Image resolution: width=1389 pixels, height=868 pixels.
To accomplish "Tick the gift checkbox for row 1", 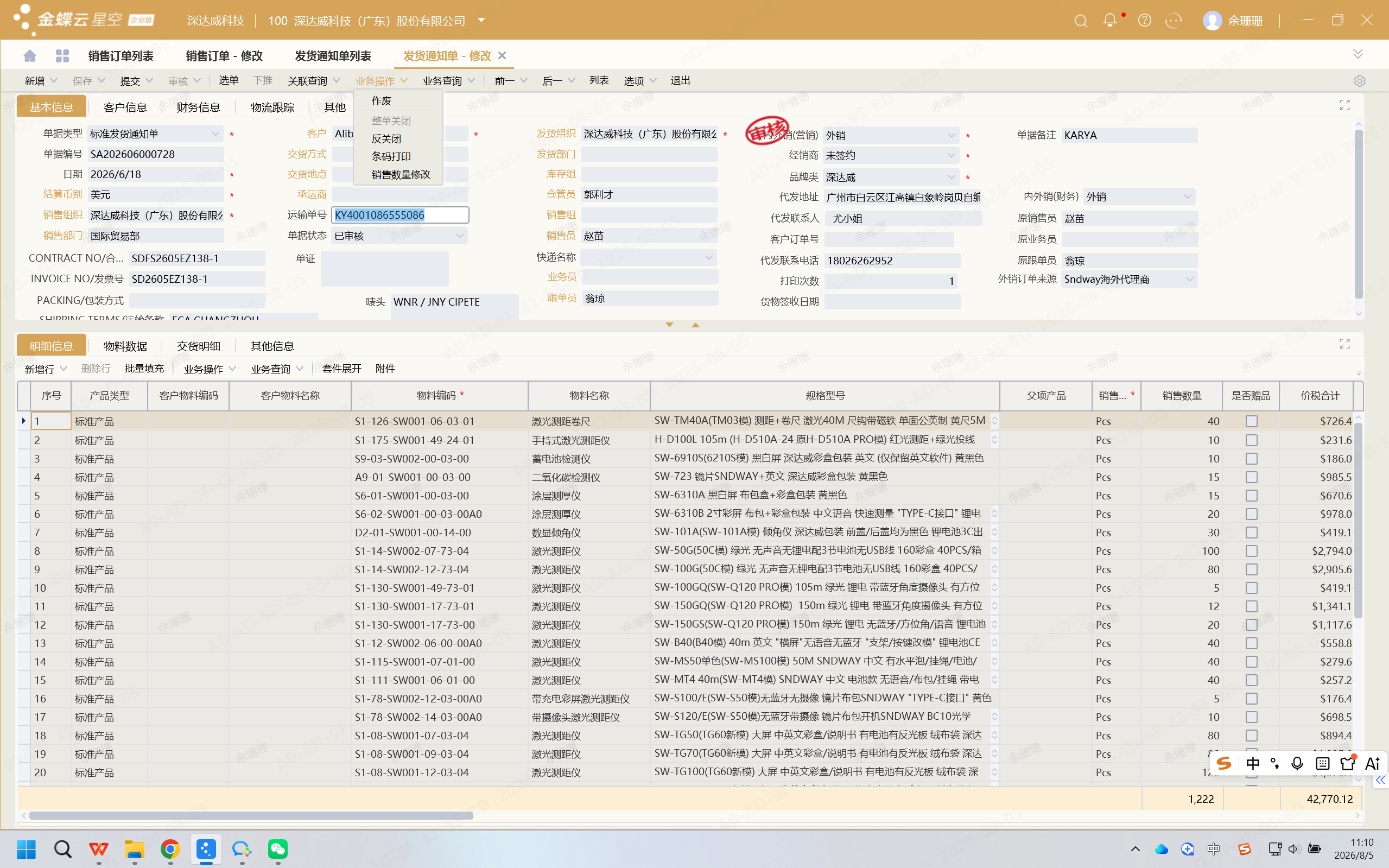I will tap(1251, 421).
